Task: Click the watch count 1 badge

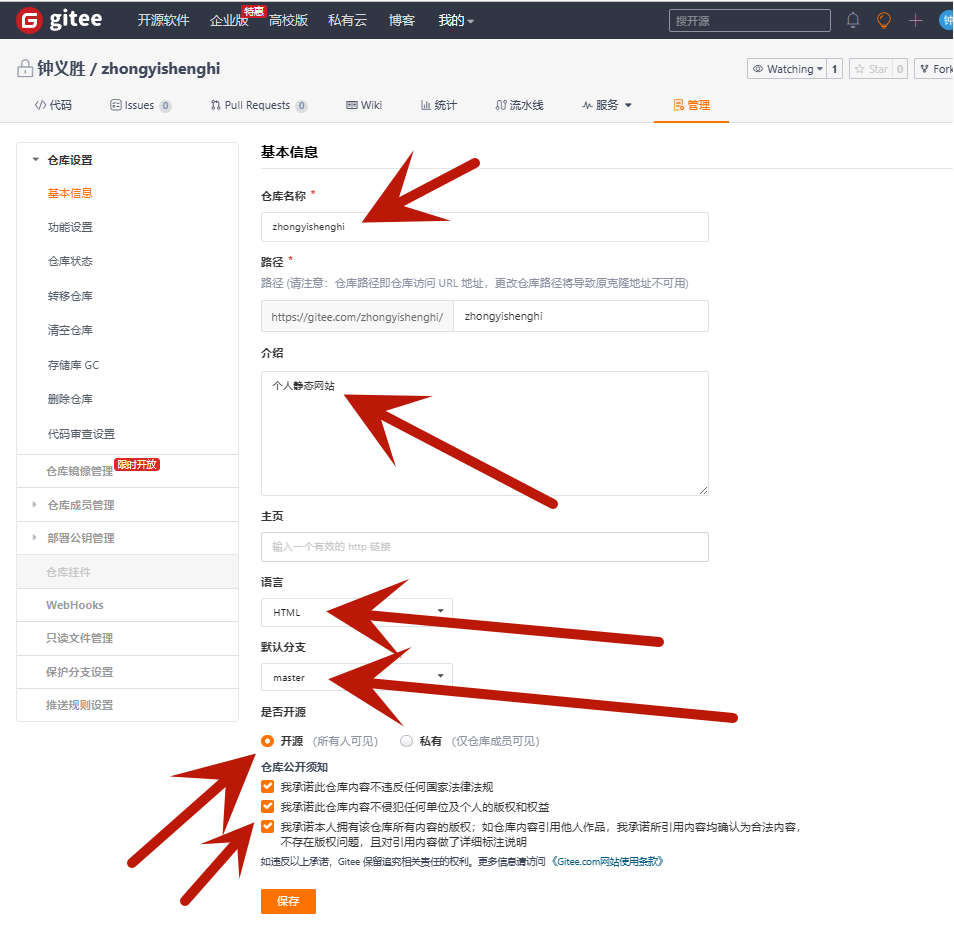Action: click(x=835, y=69)
